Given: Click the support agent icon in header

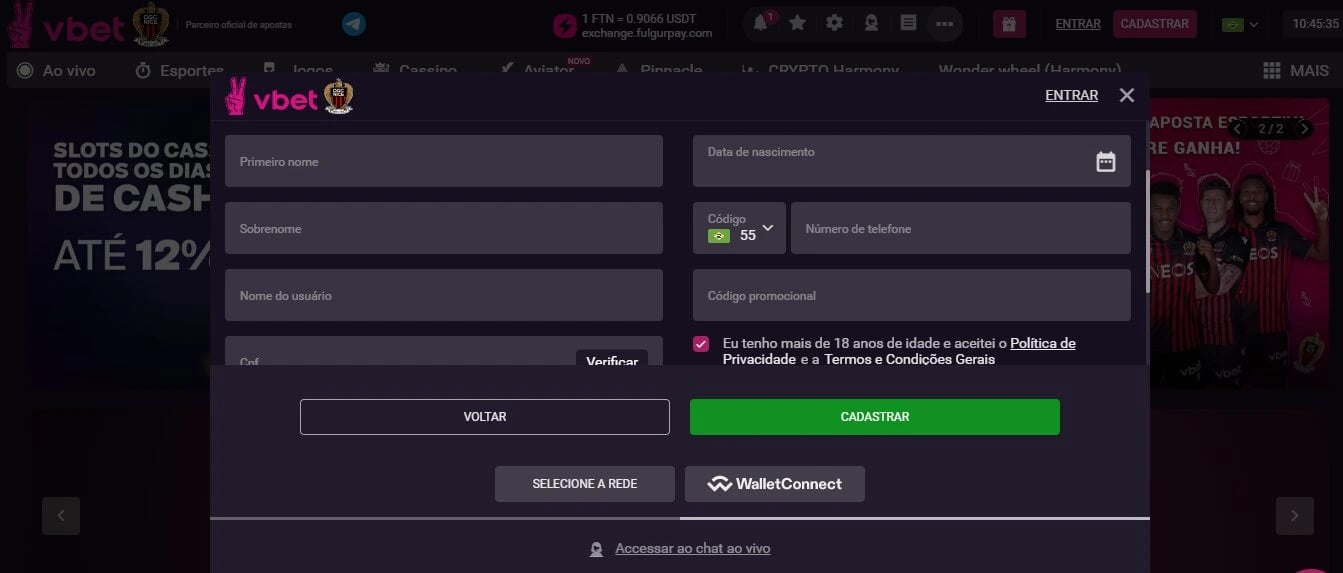Looking at the screenshot, I should (x=871, y=23).
